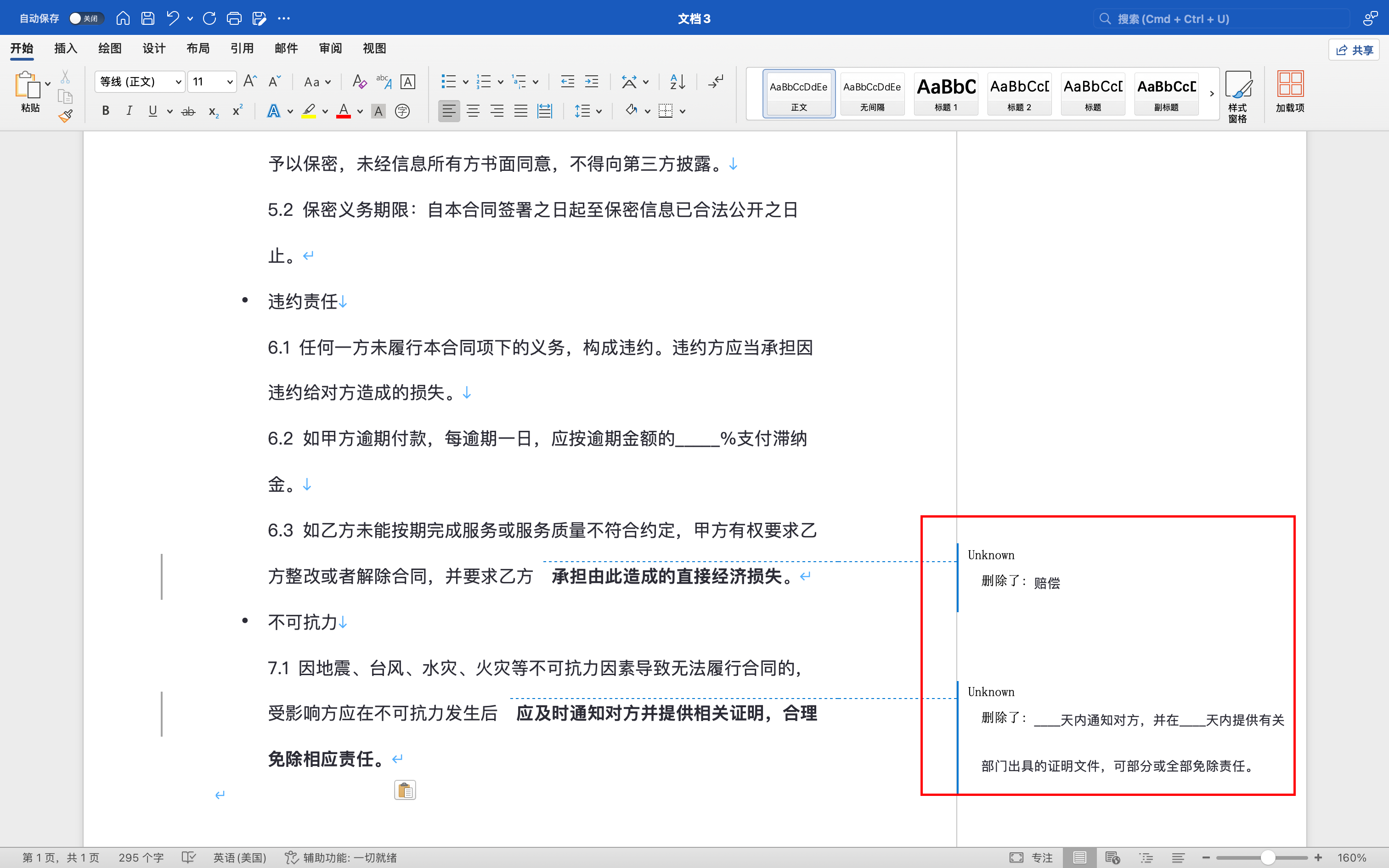This screenshot has width=1389, height=868.
Task: Center-align text with center alignment icon
Action: [473, 111]
